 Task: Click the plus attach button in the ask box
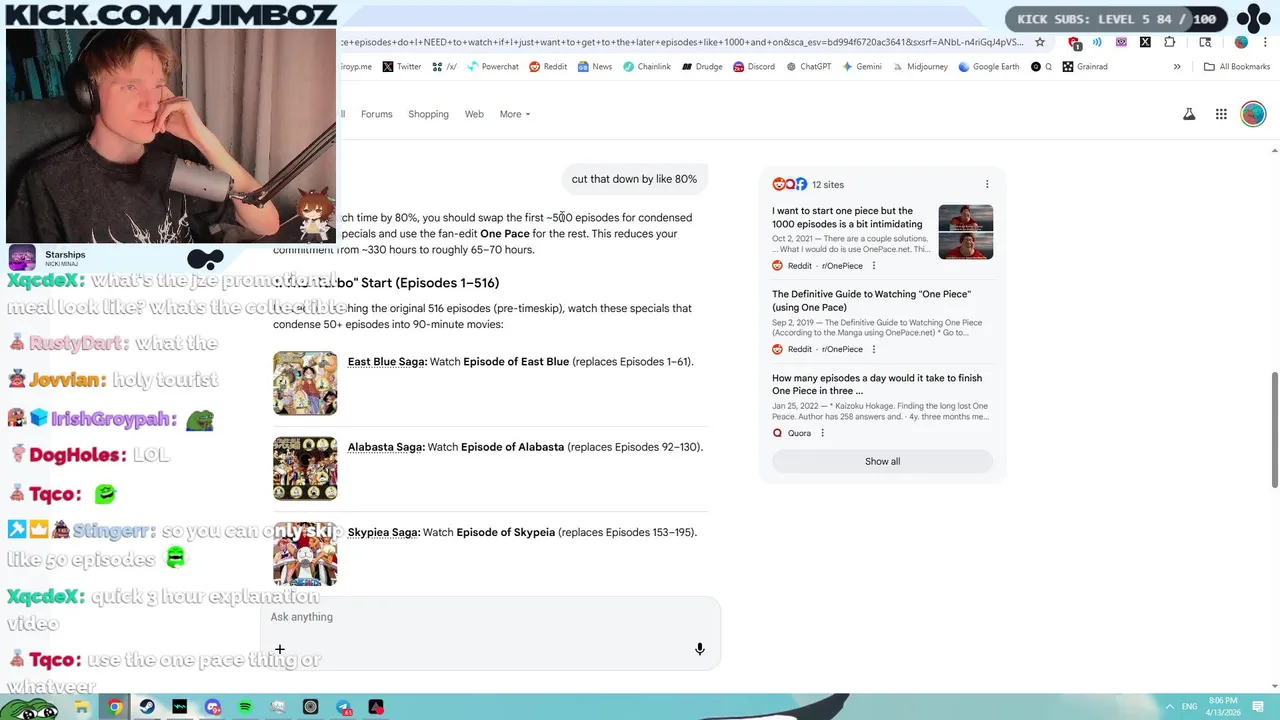coord(280,650)
